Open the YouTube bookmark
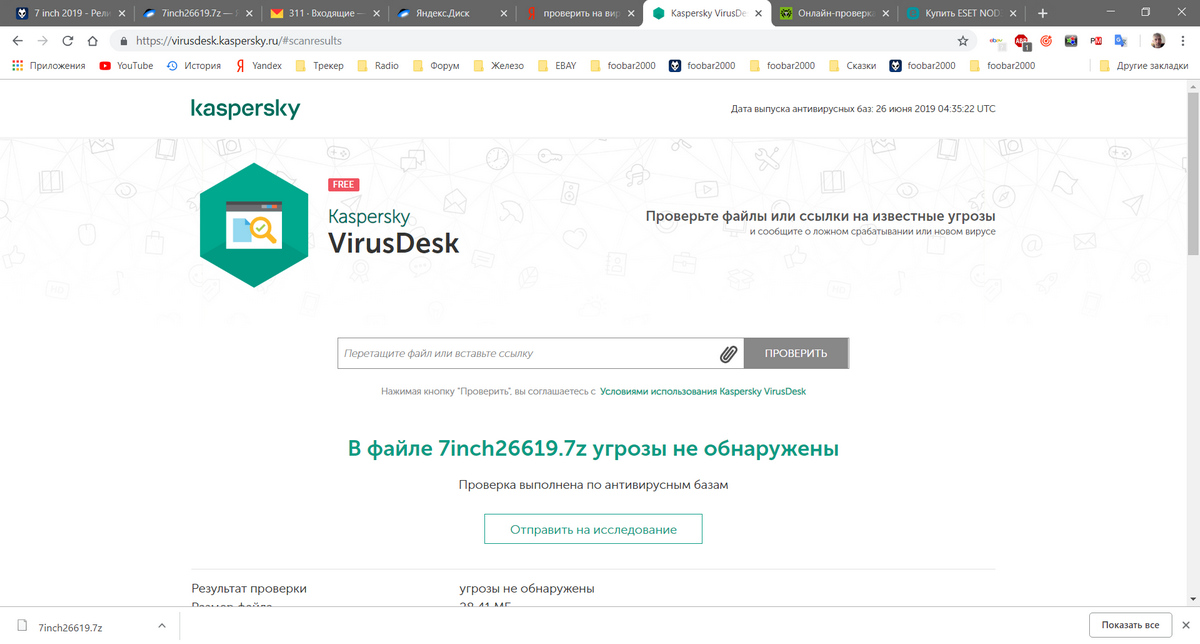 point(126,65)
